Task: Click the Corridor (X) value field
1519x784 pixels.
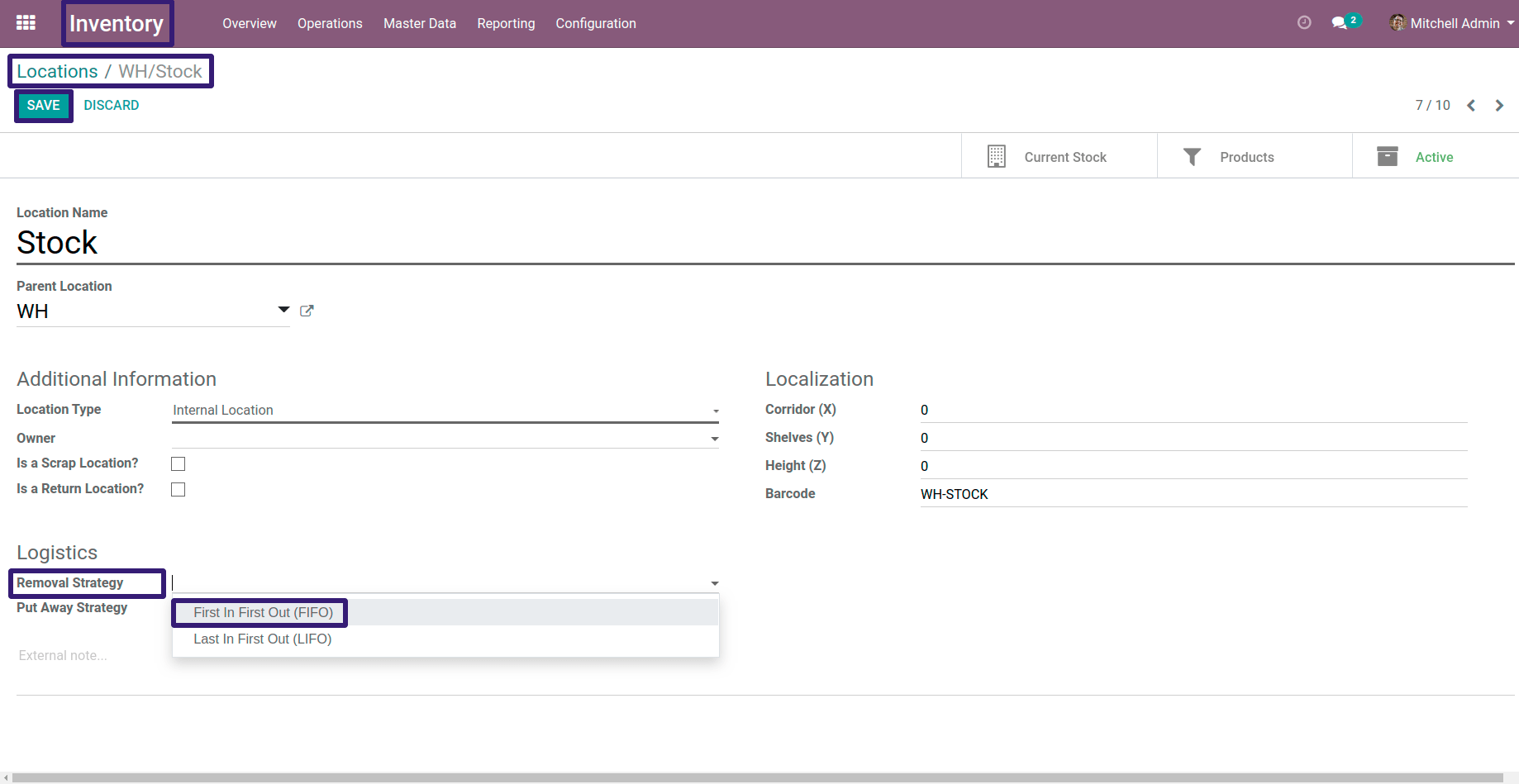Action: click(x=1194, y=411)
